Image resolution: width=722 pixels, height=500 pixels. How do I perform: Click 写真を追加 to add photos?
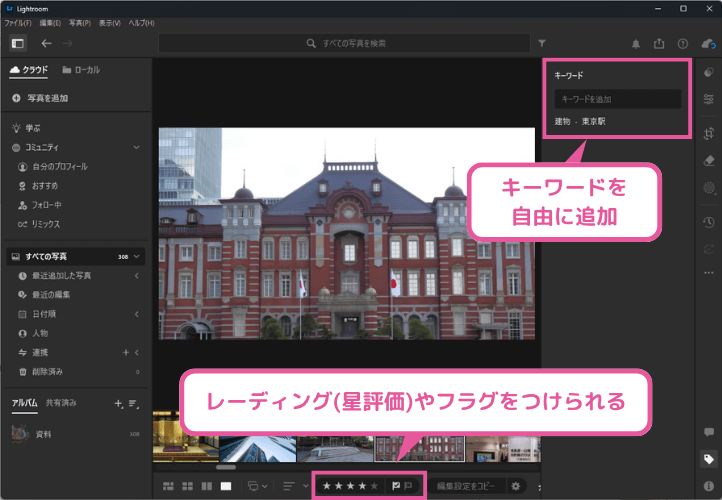(x=48, y=98)
